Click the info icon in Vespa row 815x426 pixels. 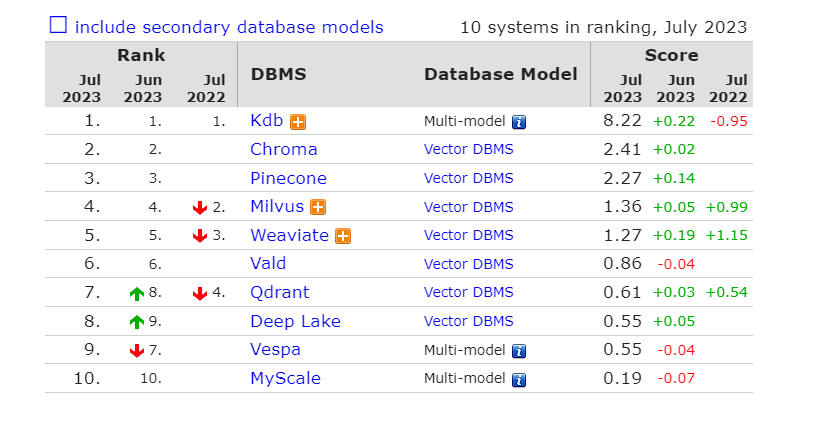[x=519, y=351]
